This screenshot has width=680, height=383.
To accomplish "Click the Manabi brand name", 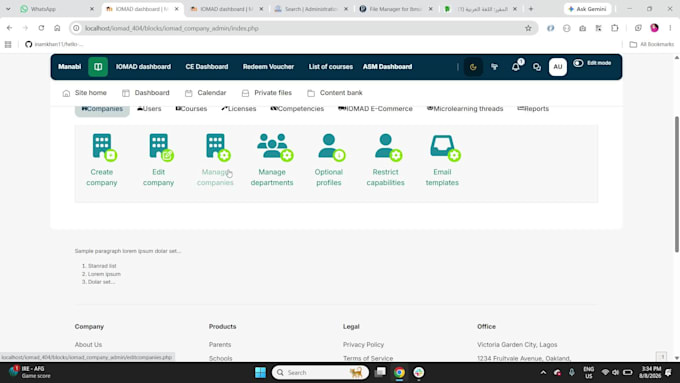I will pos(69,67).
